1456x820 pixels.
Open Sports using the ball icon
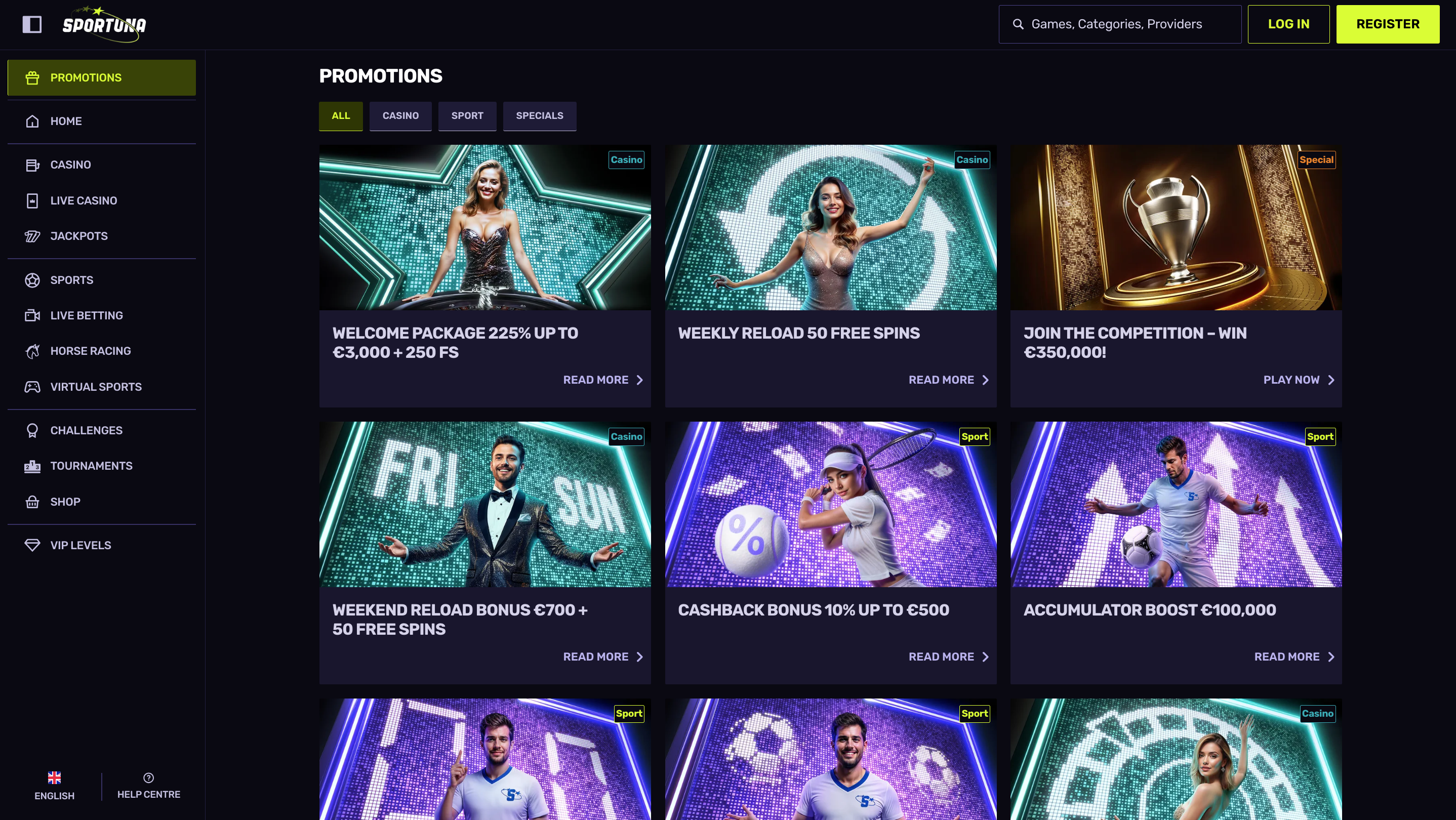click(x=32, y=280)
